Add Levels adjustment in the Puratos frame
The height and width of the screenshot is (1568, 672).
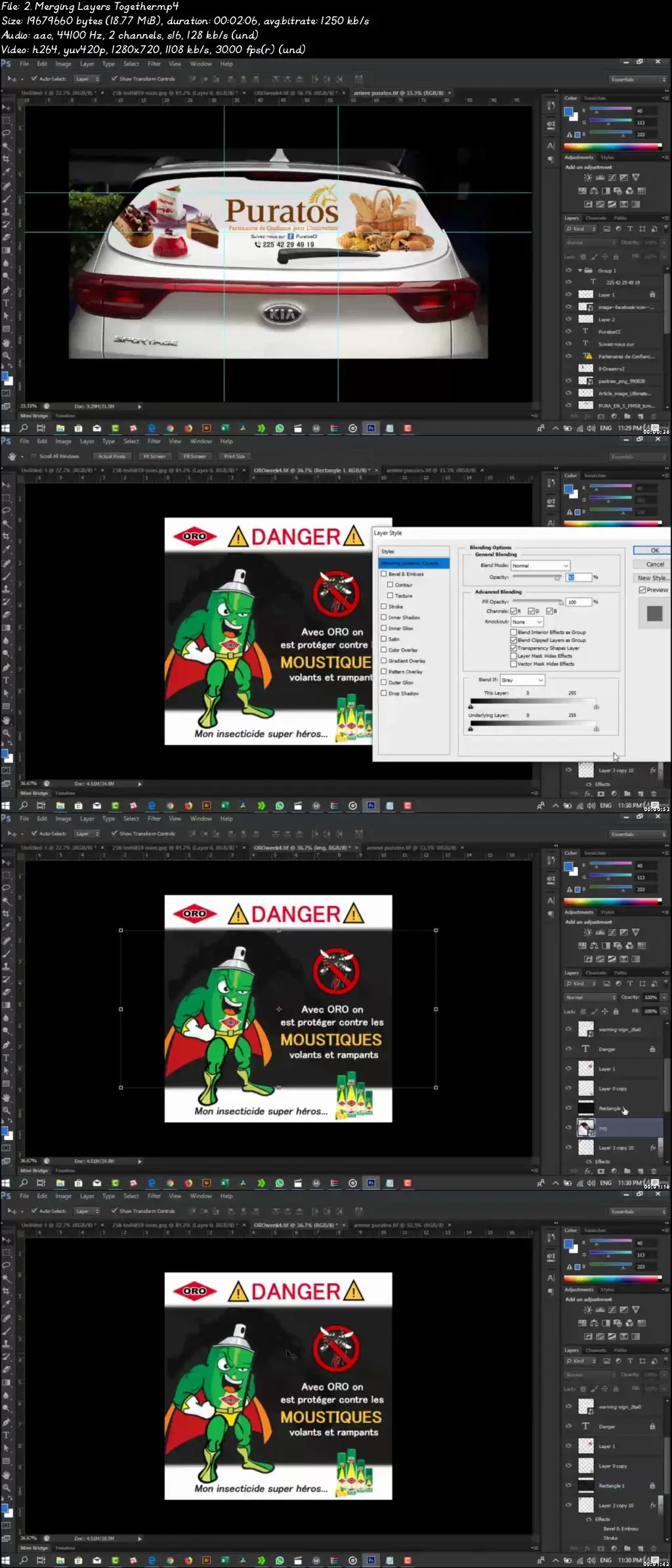point(600,177)
